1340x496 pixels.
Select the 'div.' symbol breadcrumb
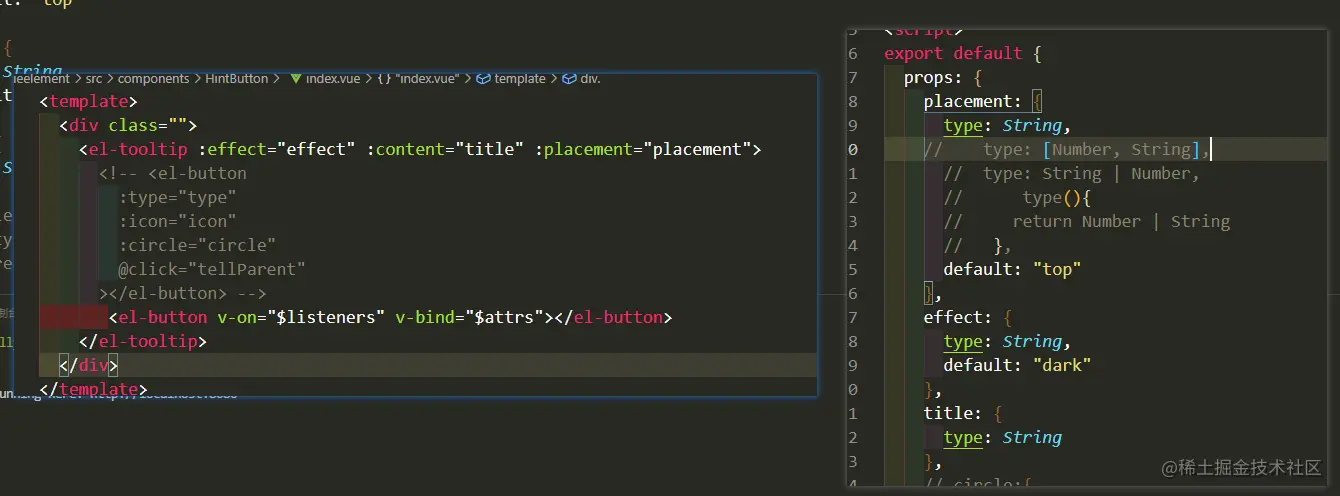coord(581,78)
